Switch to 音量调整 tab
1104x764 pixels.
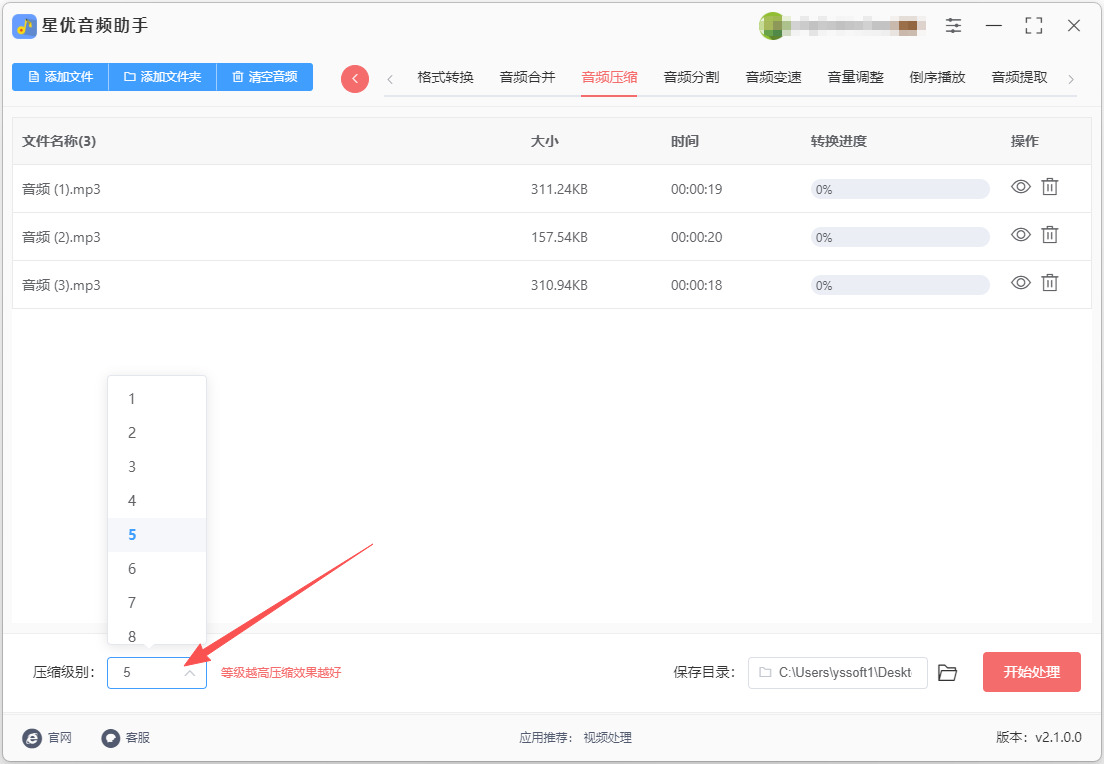[855, 77]
